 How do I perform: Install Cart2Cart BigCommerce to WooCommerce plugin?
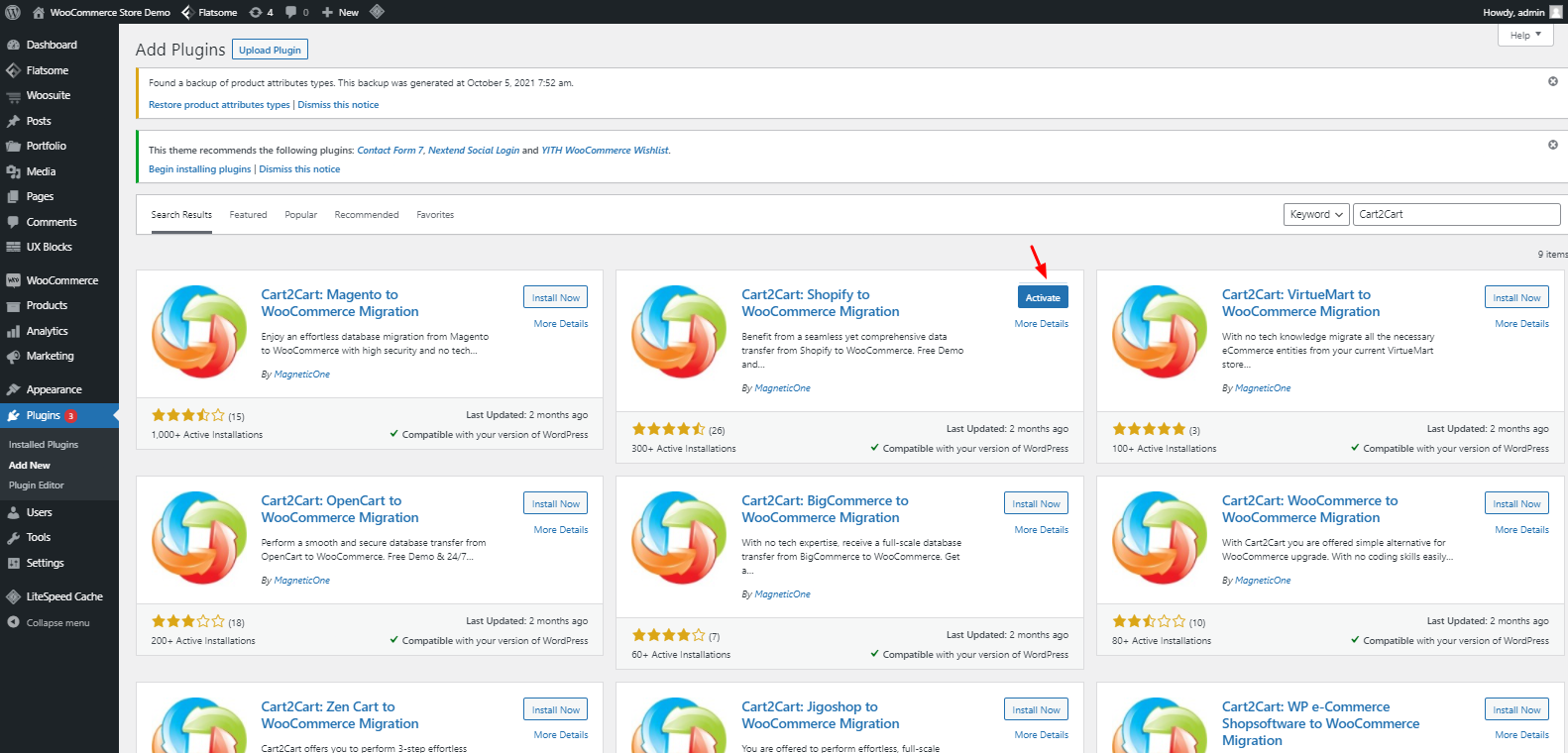[1036, 503]
